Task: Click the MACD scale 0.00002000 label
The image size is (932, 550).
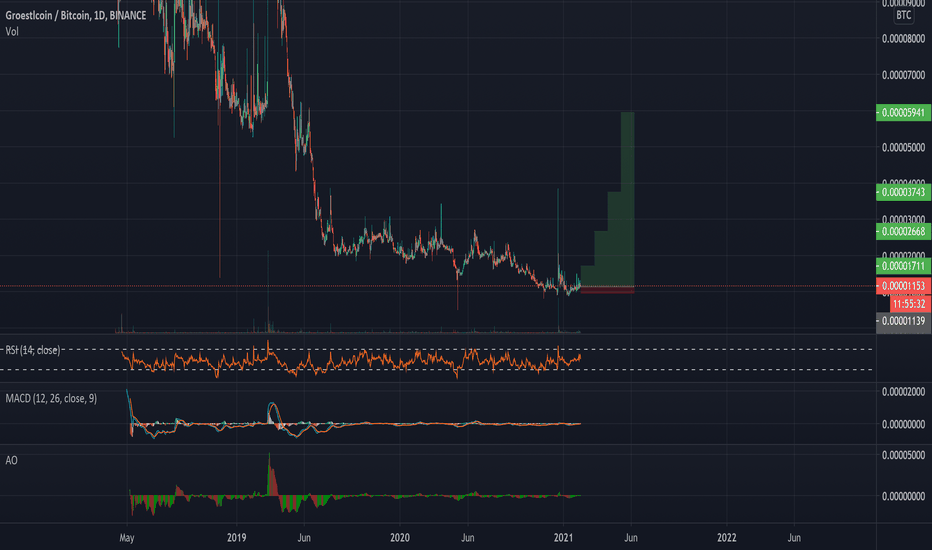Action: coord(903,392)
